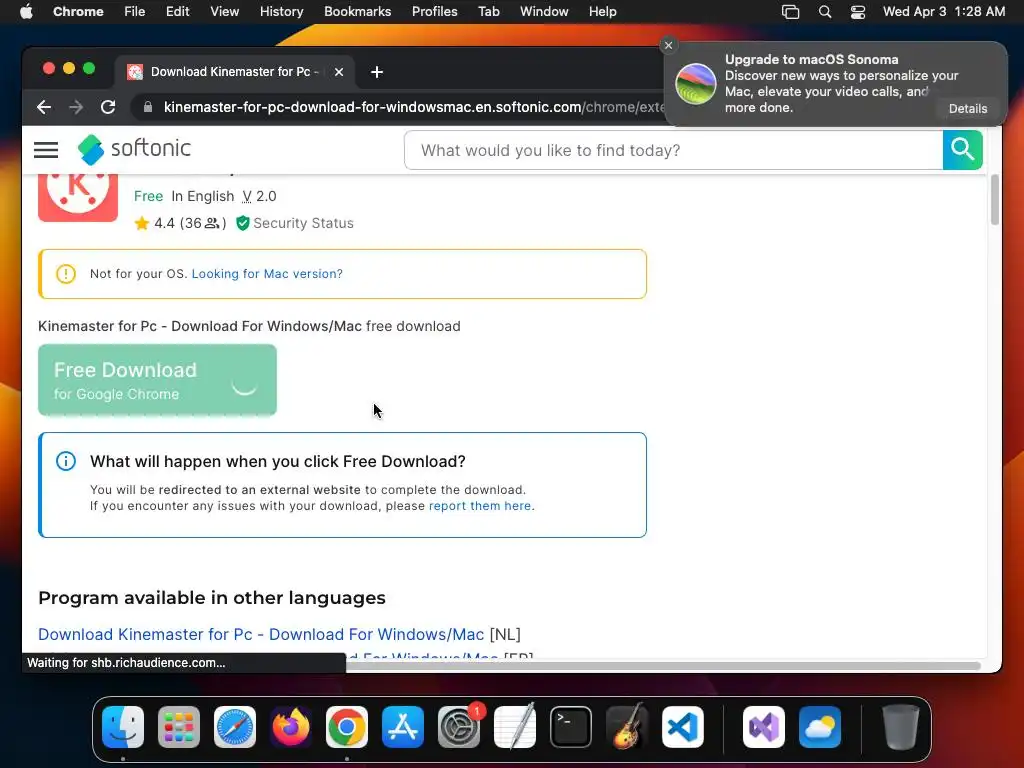Open System Settings from the dock
The height and width of the screenshot is (768, 1024).
click(458, 726)
